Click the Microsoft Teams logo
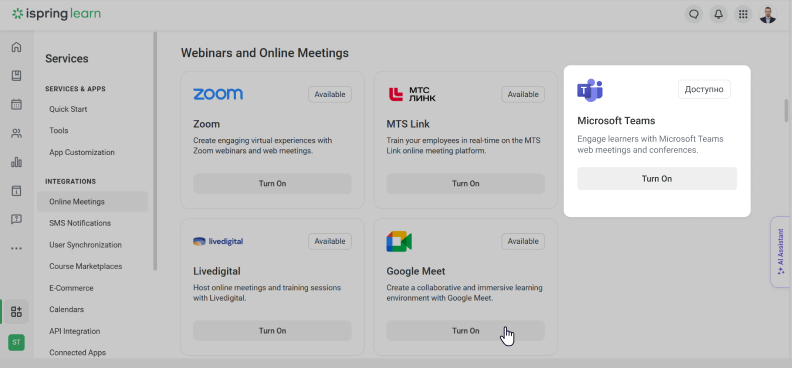Viewport: 792px width, 368px height. click(x=590, y=90)
